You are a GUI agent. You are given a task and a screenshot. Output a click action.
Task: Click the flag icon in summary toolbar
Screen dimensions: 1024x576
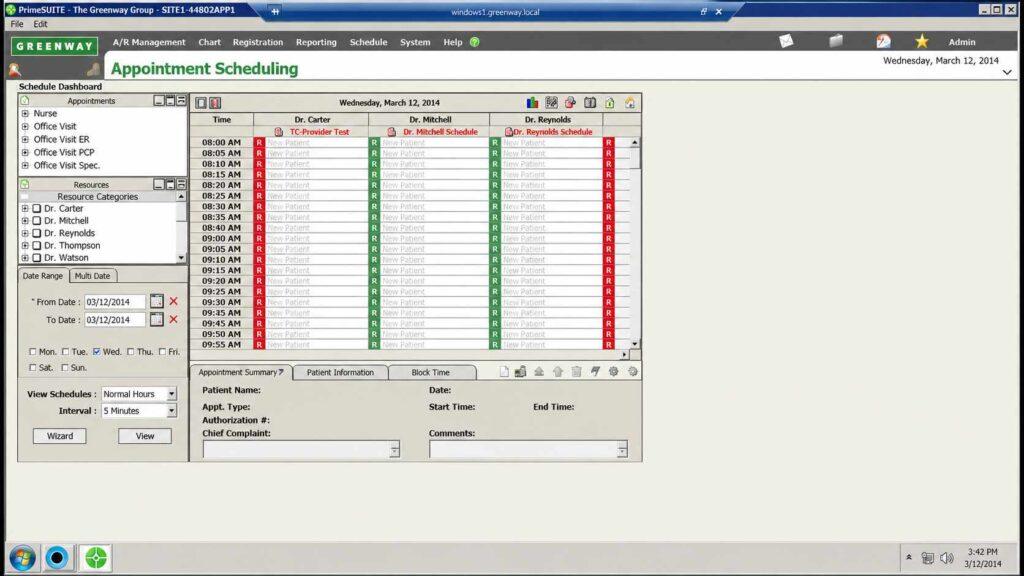(595, 372)
